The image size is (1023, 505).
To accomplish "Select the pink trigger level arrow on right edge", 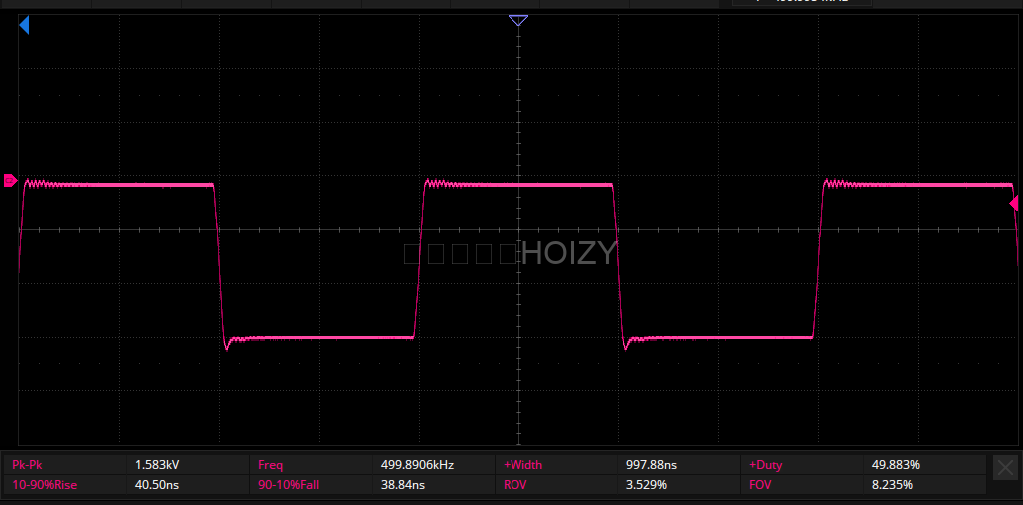I will [1014, 204].
